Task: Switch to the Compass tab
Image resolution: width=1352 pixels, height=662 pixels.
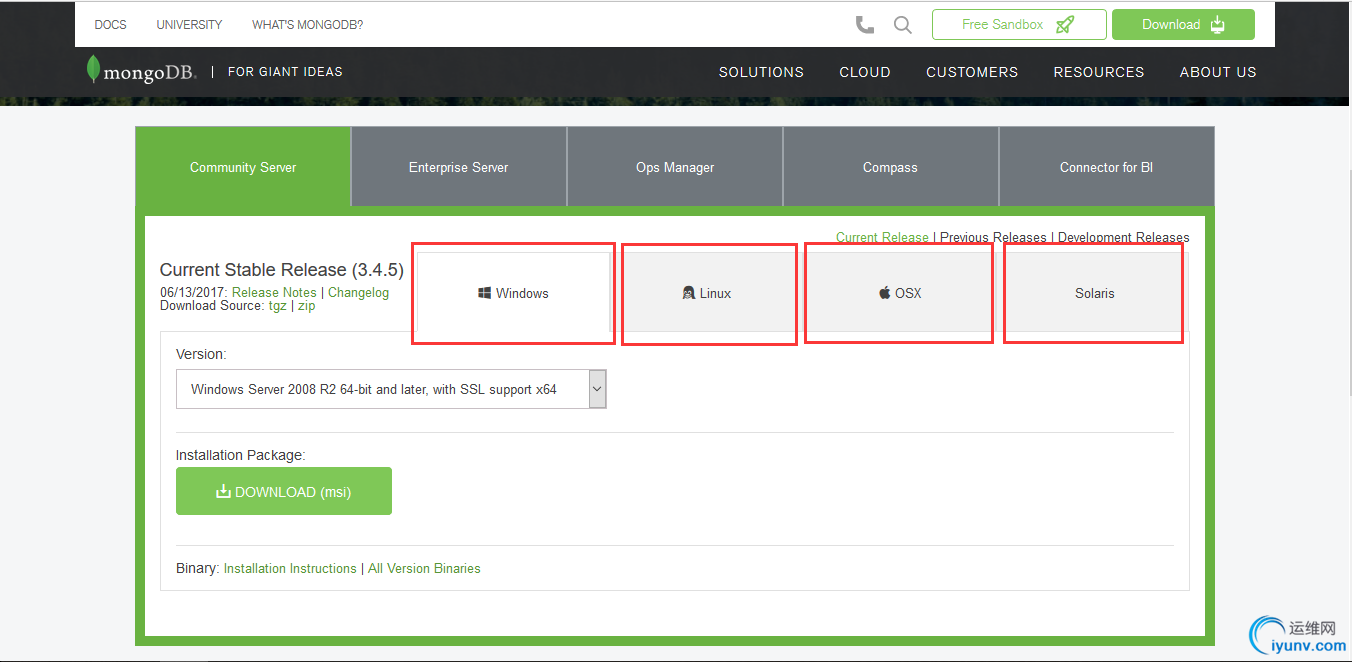Action: coord(890,167)
